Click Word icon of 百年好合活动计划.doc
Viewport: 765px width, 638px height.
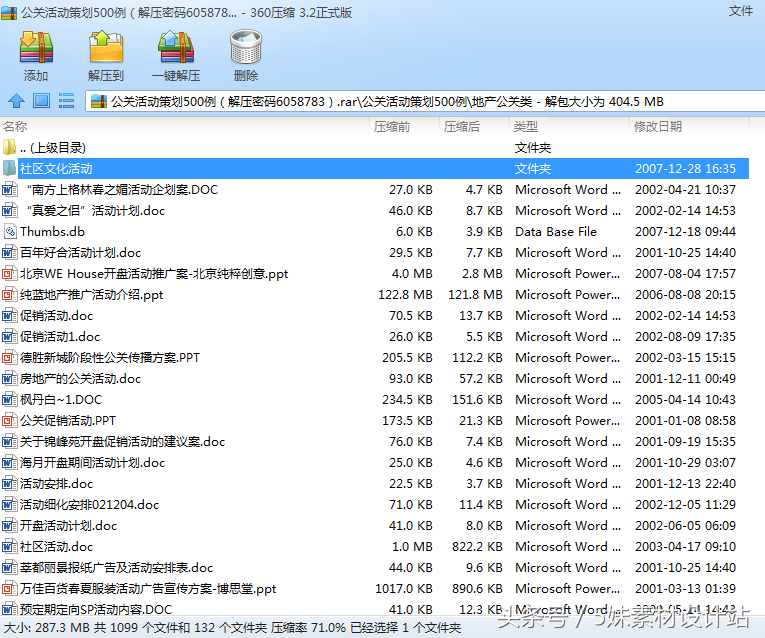(9, 253)
